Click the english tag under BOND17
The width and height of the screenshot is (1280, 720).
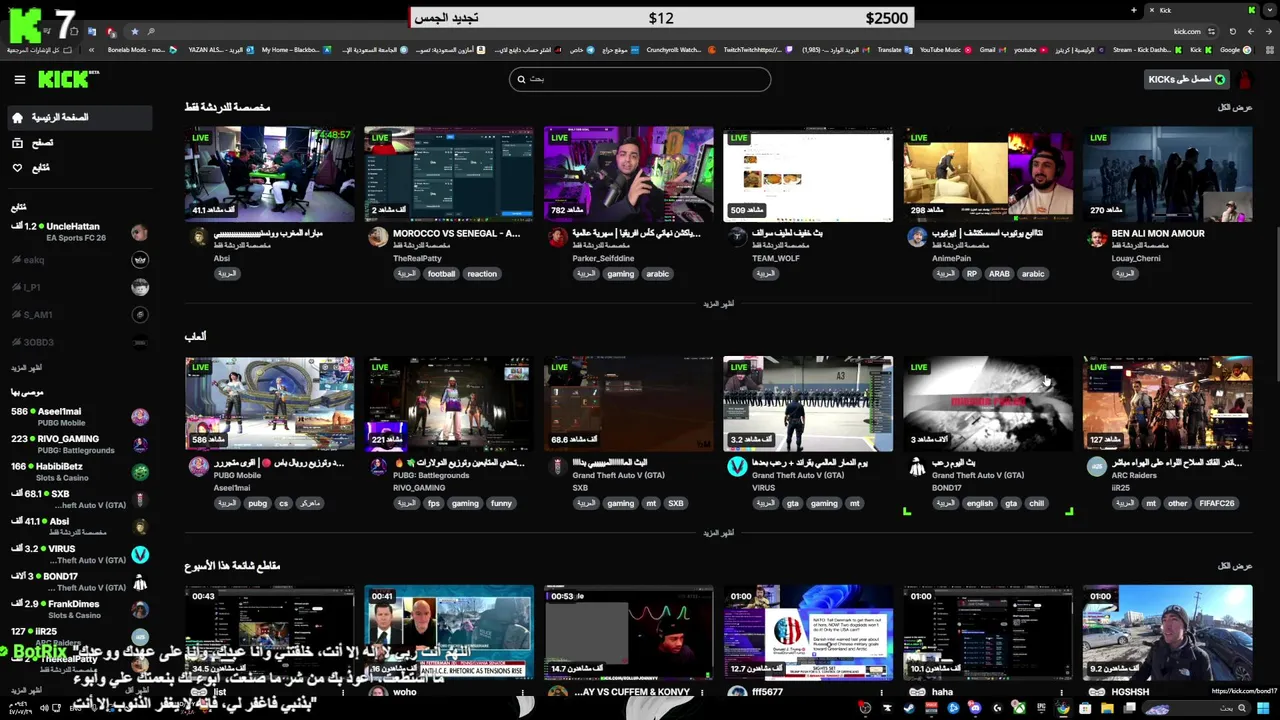pos(980,504)
